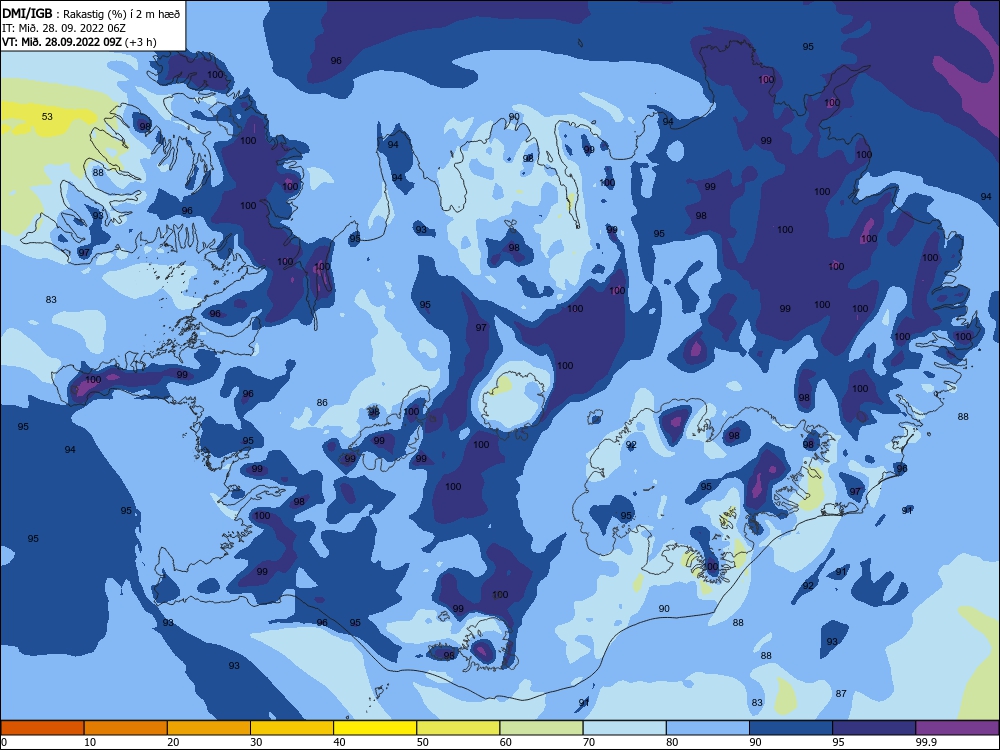Screen dimensions: 1000x750
Task: Click the dark orange 0–10 legend swatch
Action: coord(42,728)
